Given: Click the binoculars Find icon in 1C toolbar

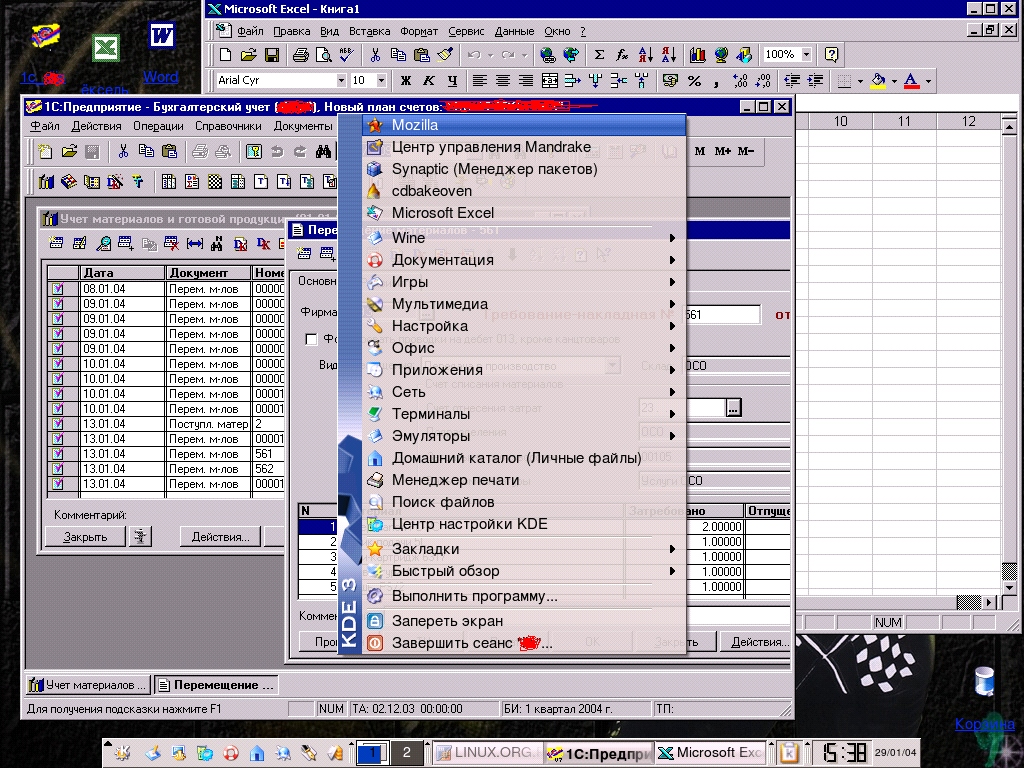Looking at the screenshot, I should pyautogui.click(x=323, y=152).
